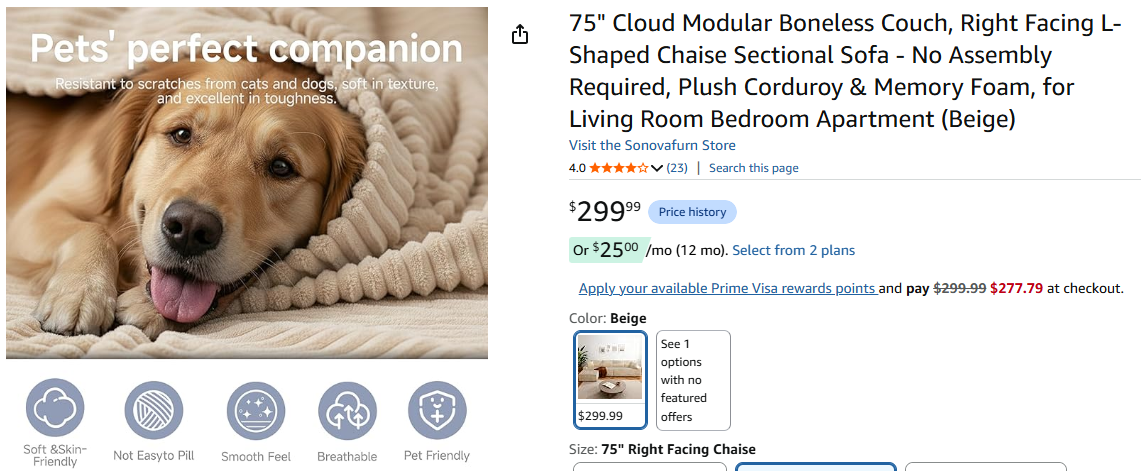Viewport: 1141px width, 471px height.
Task: Visit the Sonovafurn Store link
Action: tap(652, 145)
